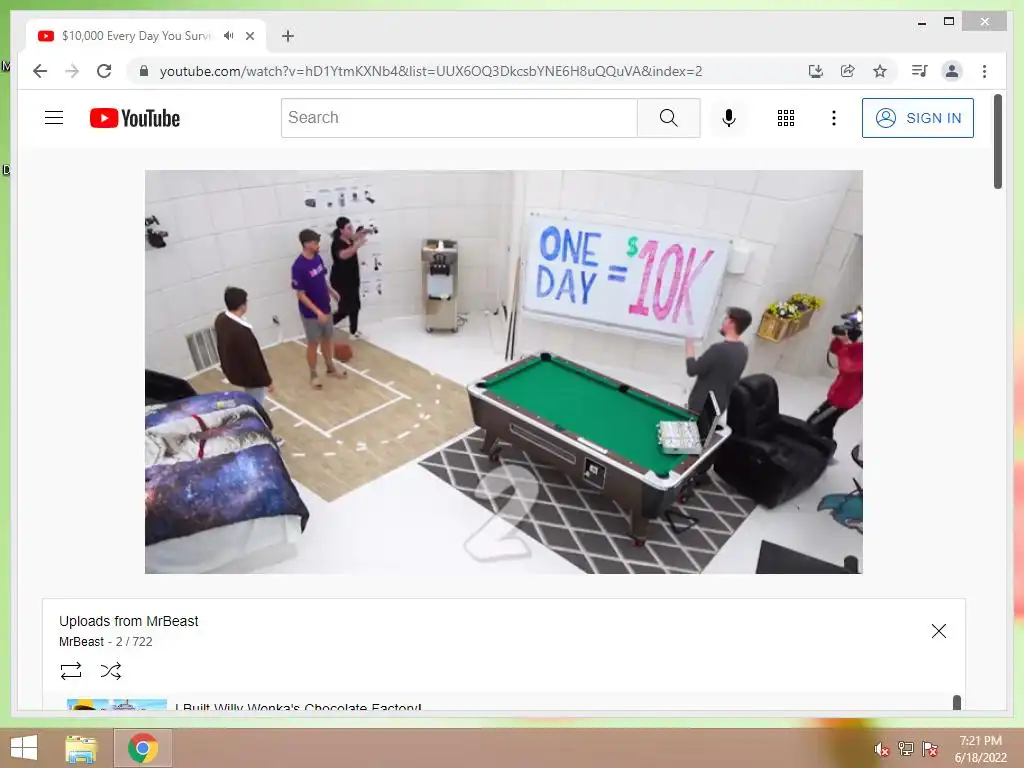The height and width of the screenshot is (768, 1024).
Task: Search with your voice microphone
Action: click(729, 118)
